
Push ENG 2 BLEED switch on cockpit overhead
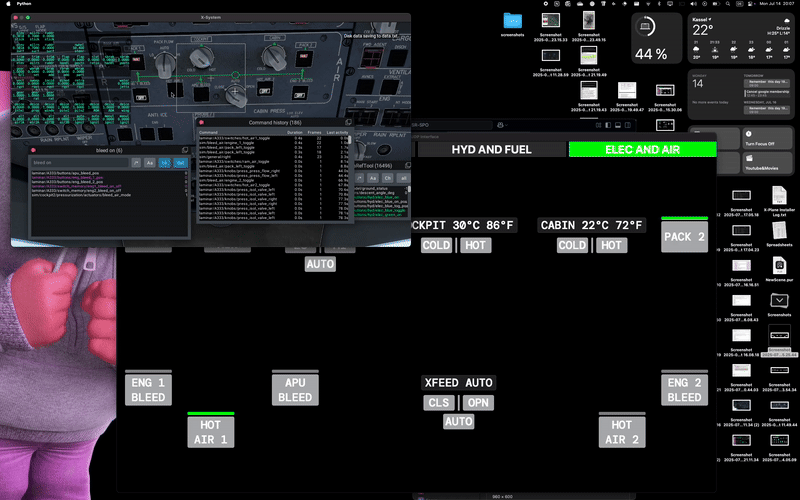pos(299,94)
